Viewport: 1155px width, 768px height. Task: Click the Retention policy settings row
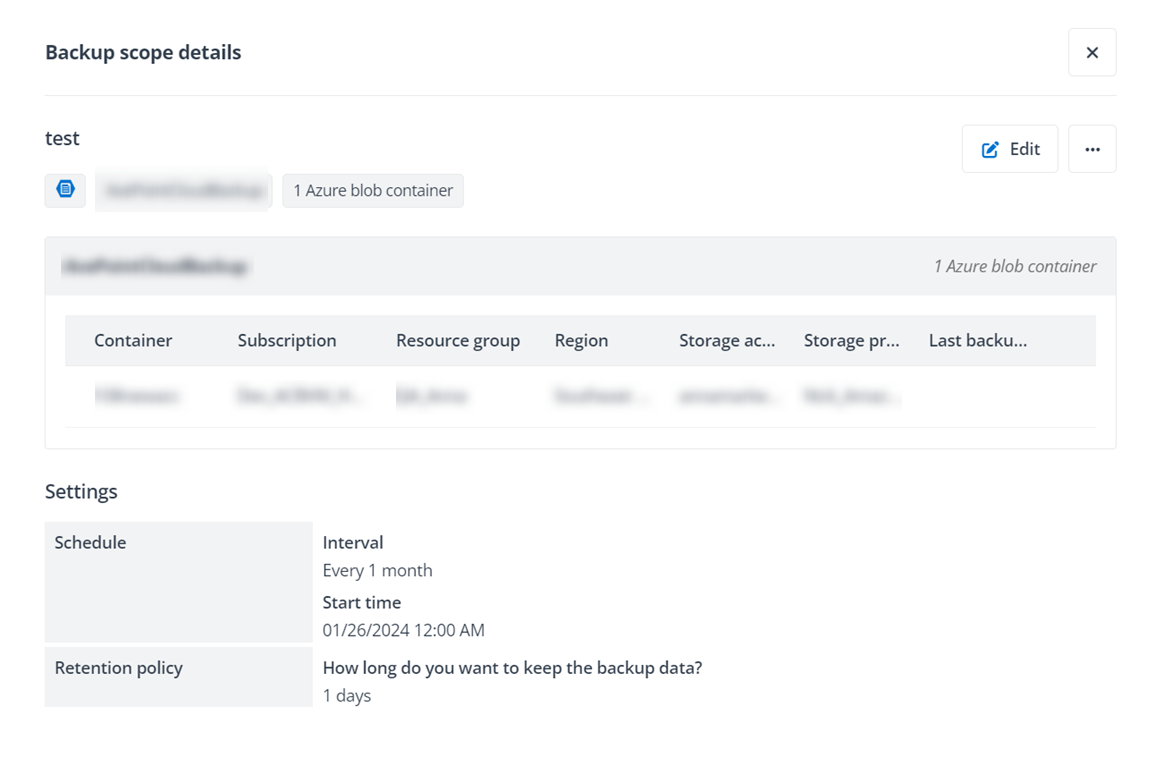[x=118, y=667]
